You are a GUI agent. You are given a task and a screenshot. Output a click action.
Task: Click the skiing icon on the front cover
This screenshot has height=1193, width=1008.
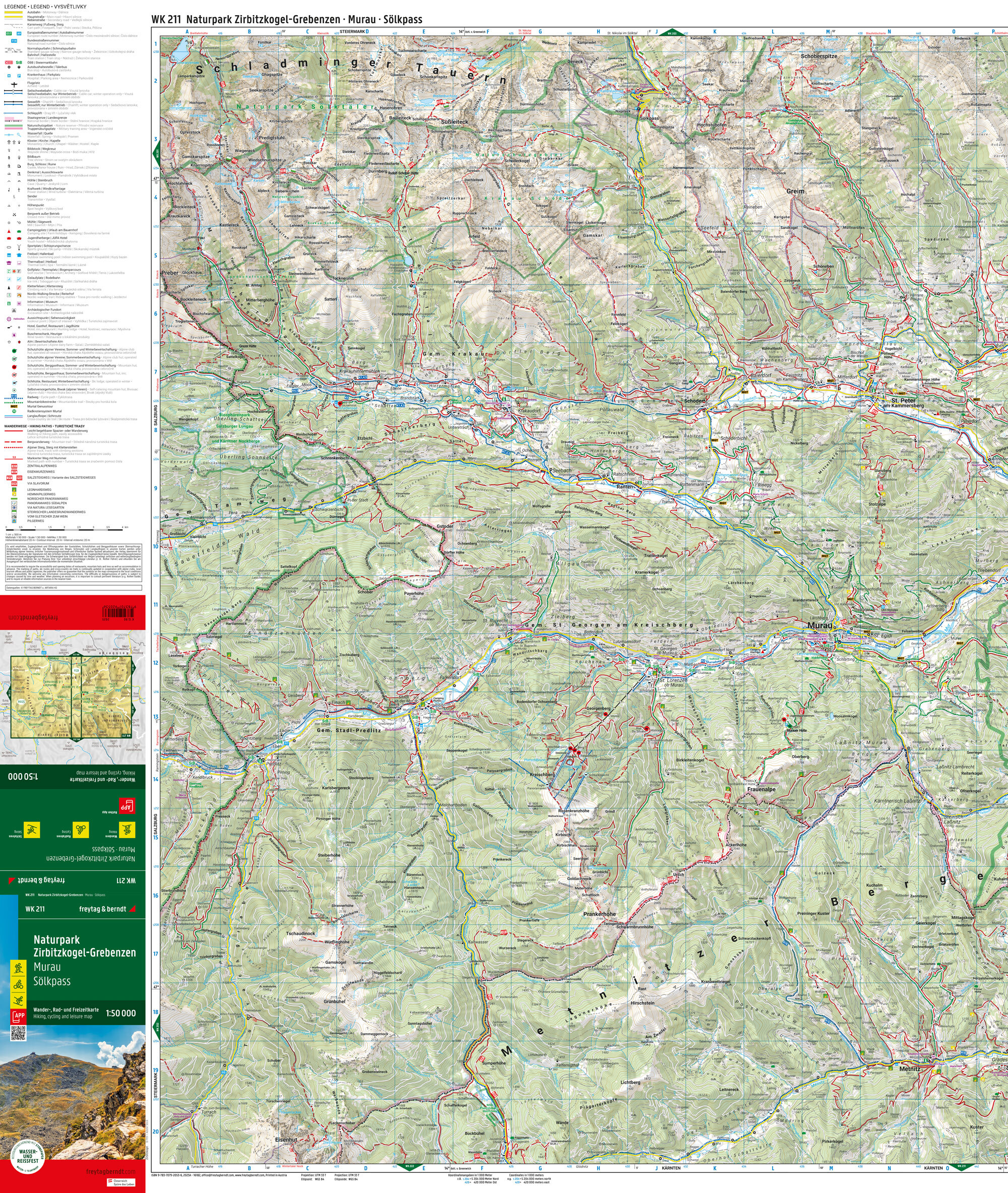point(19,1000)
